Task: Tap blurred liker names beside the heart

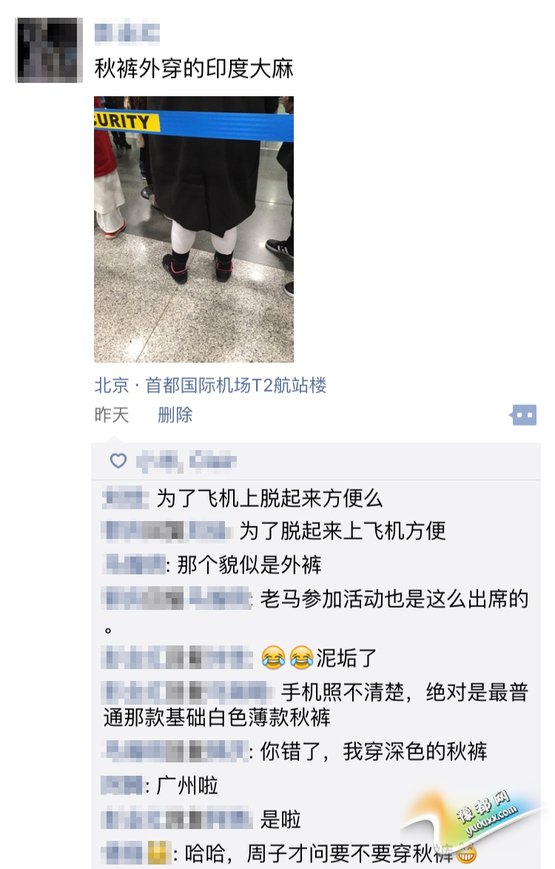Action: click(x=186, y=461)
